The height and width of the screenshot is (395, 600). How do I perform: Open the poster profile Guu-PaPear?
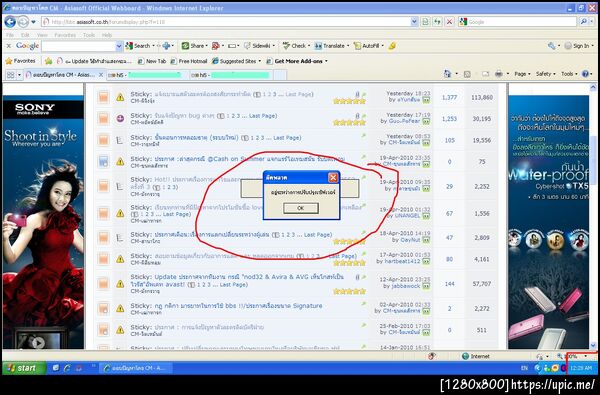[x=404, y=121]
